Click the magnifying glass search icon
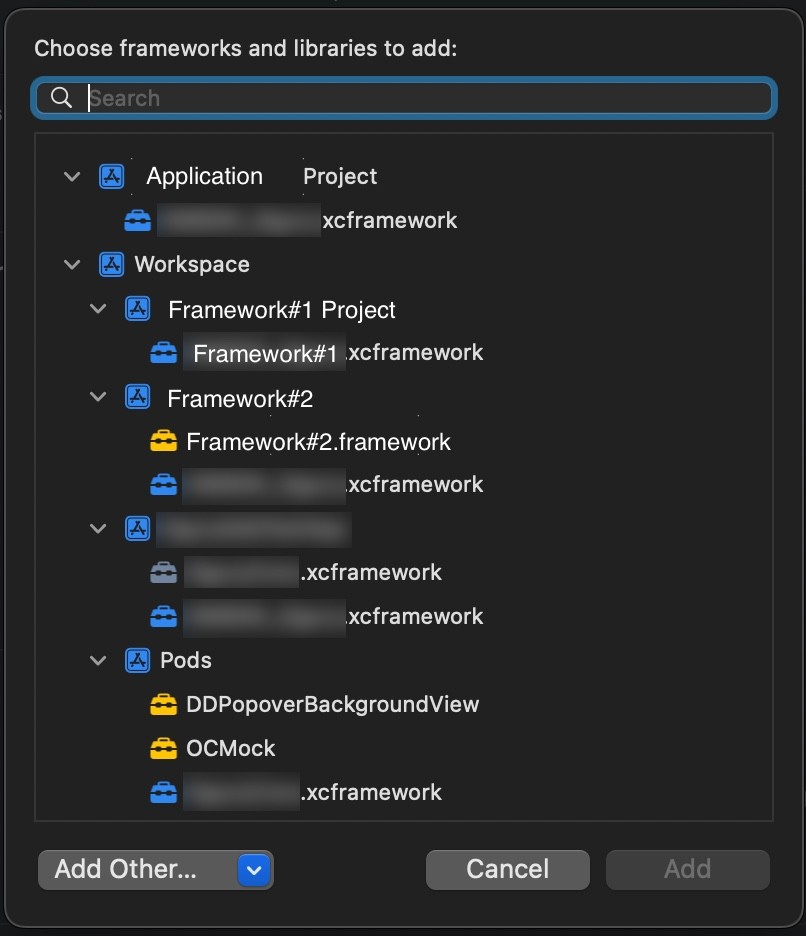This screenshot has height=936, width=806. (61, 97)
